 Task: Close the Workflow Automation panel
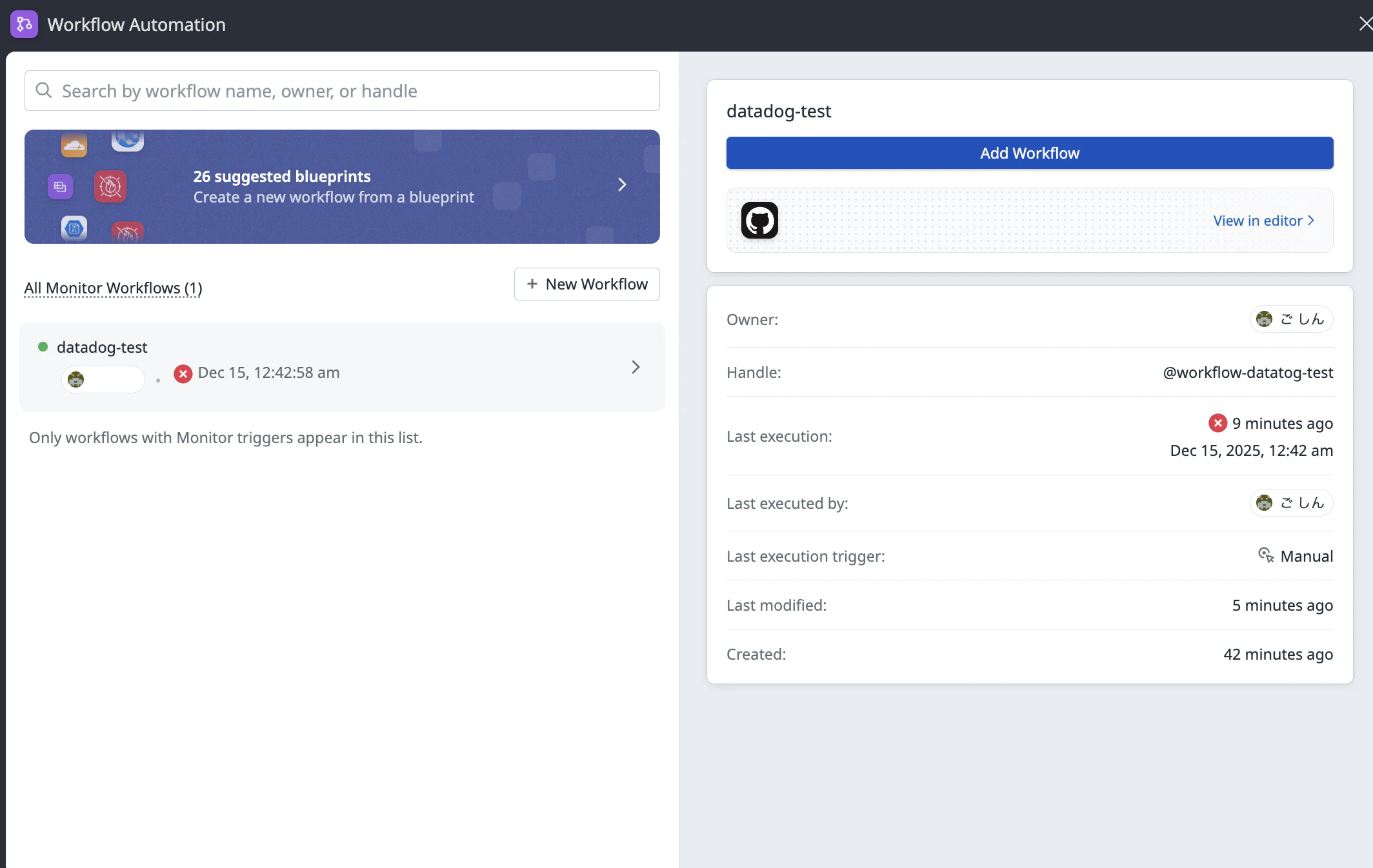point(1365,24)
